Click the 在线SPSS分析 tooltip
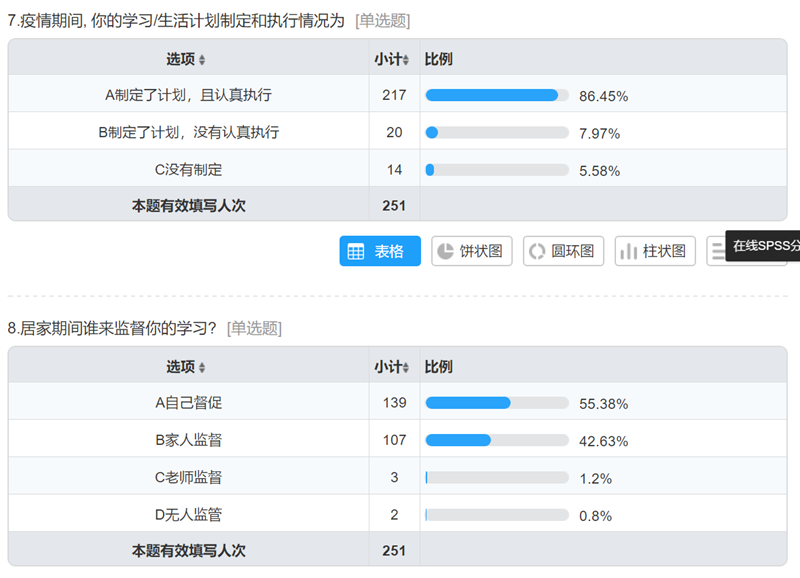Viewport: 800px width, 578px height. (x=765, y=245)
